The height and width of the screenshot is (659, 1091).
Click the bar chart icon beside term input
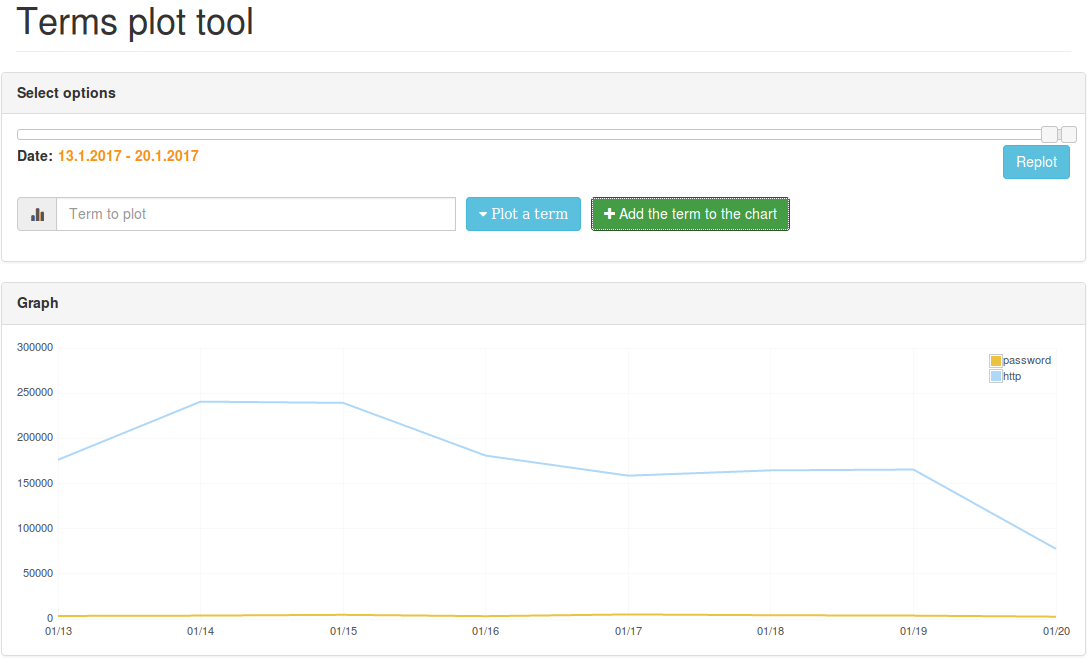38,214
